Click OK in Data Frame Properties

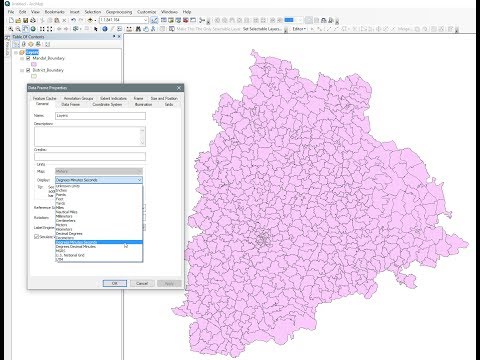click(x=115, y=283)
